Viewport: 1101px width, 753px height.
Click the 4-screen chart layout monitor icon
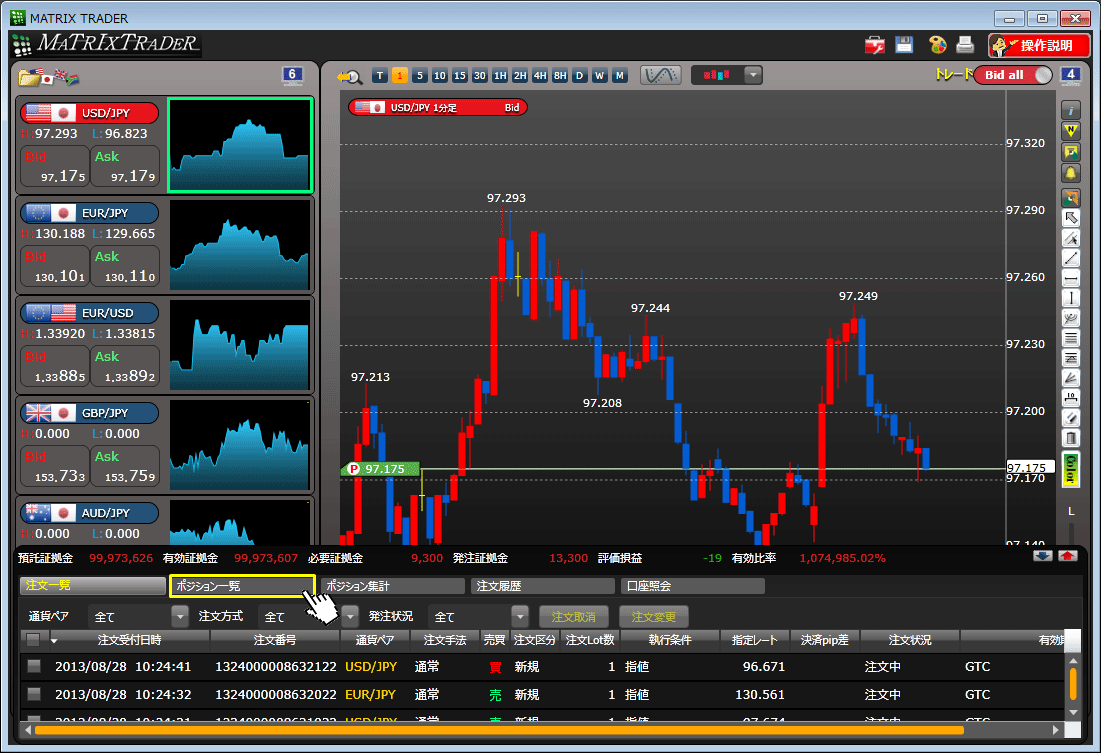point(1070,74)
